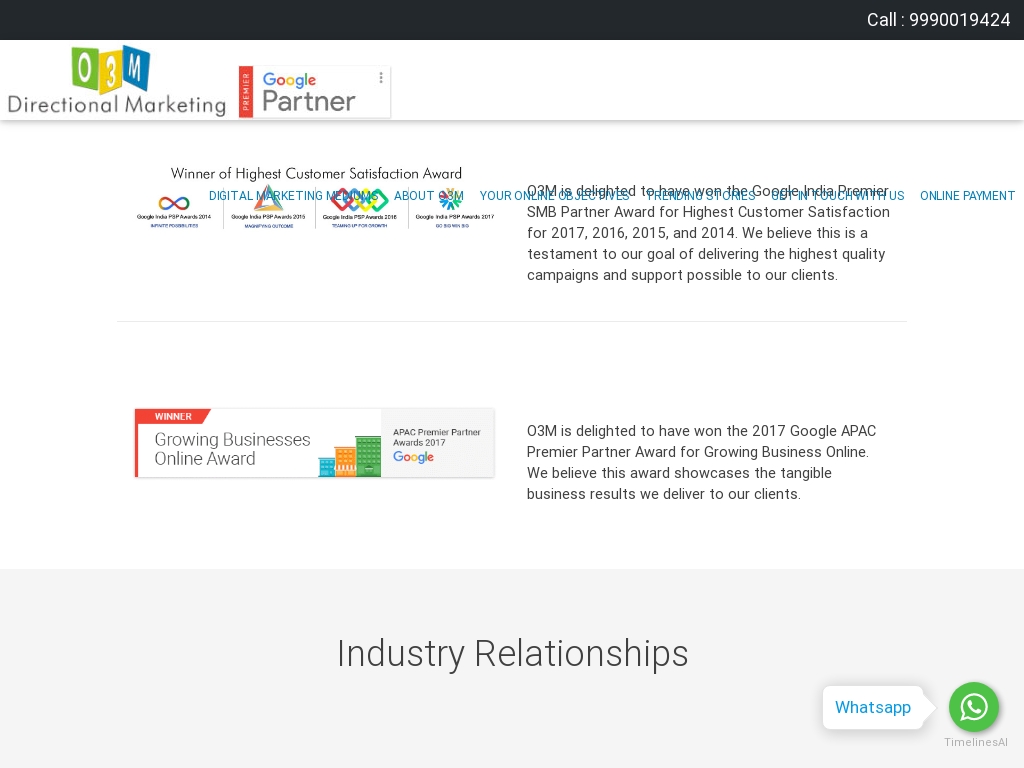This screenshot has height=768, width=1024.
Task: Click the APAC Premier Partner Awards 2017 text
Action: coord(436,437)
